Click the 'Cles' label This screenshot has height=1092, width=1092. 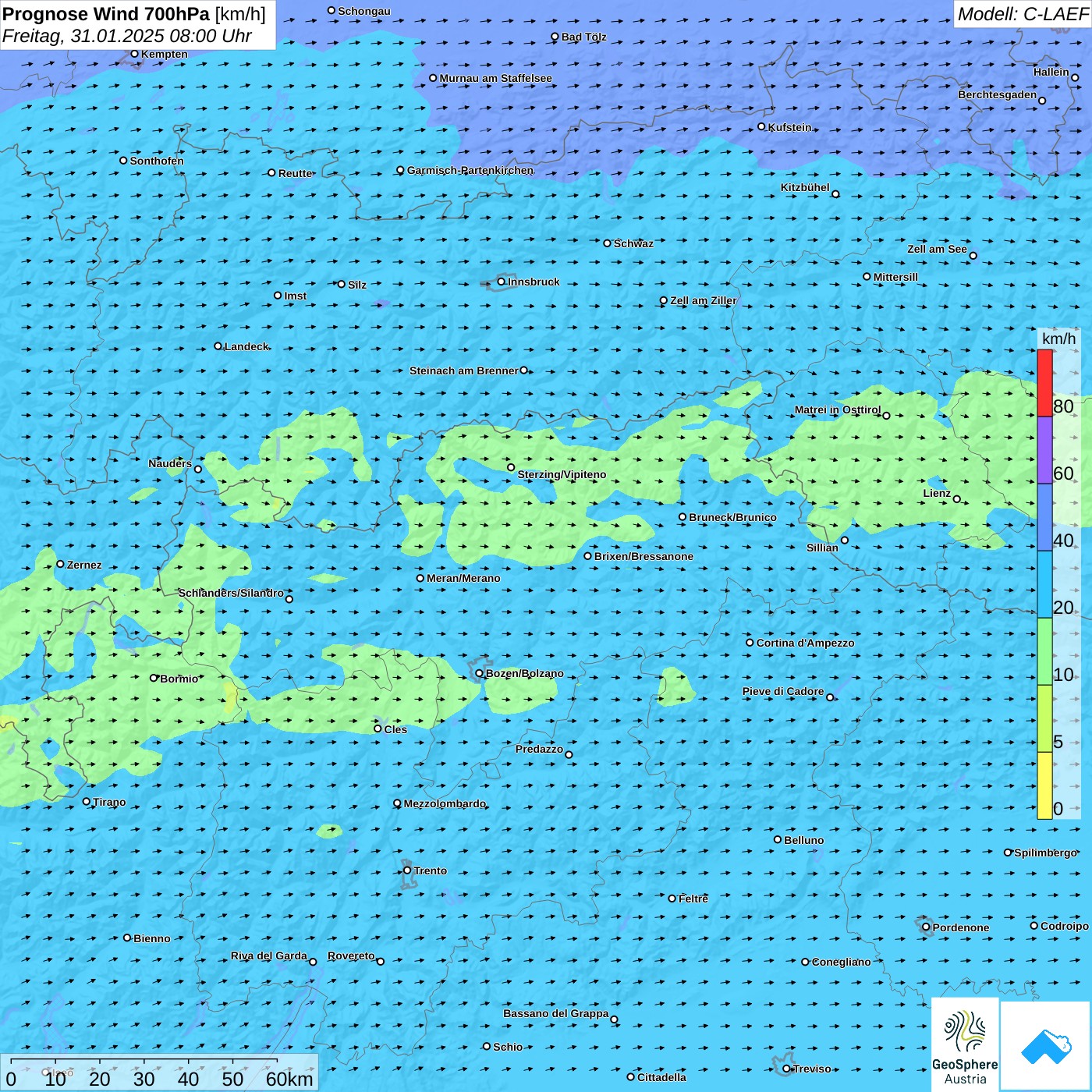(395, 729)
